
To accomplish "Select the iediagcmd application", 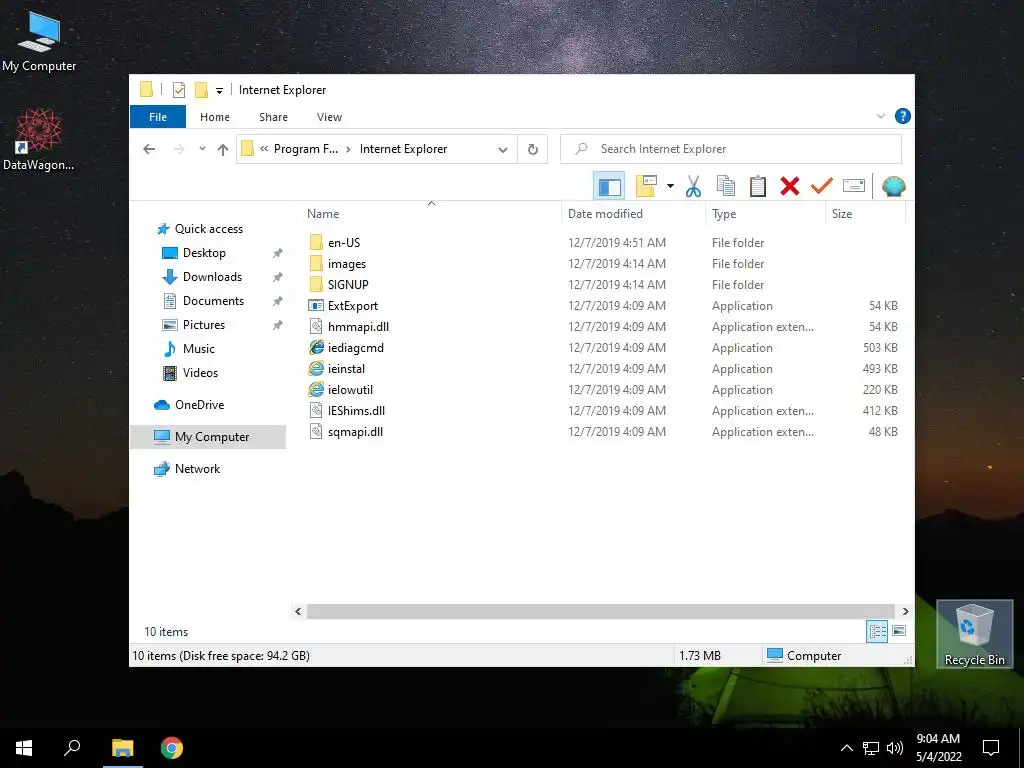I will point(355,347).
